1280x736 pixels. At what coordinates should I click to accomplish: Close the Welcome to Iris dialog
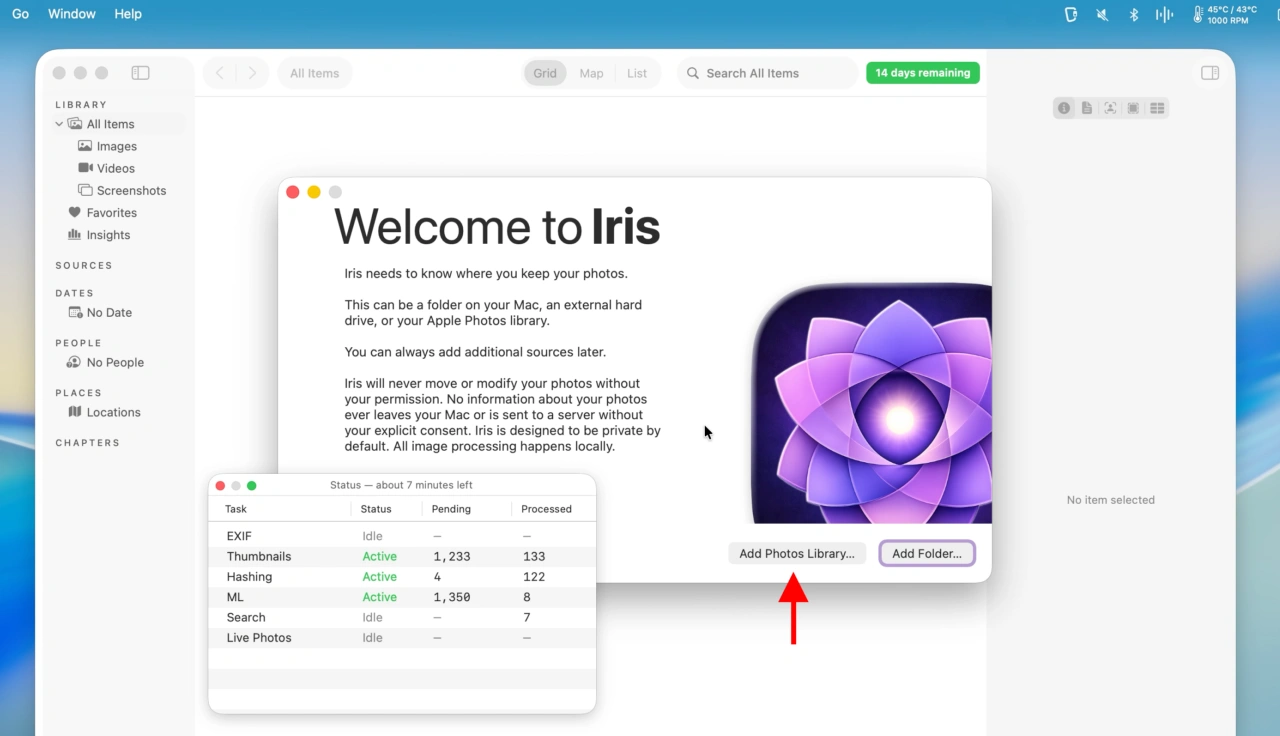pos(293,192)
